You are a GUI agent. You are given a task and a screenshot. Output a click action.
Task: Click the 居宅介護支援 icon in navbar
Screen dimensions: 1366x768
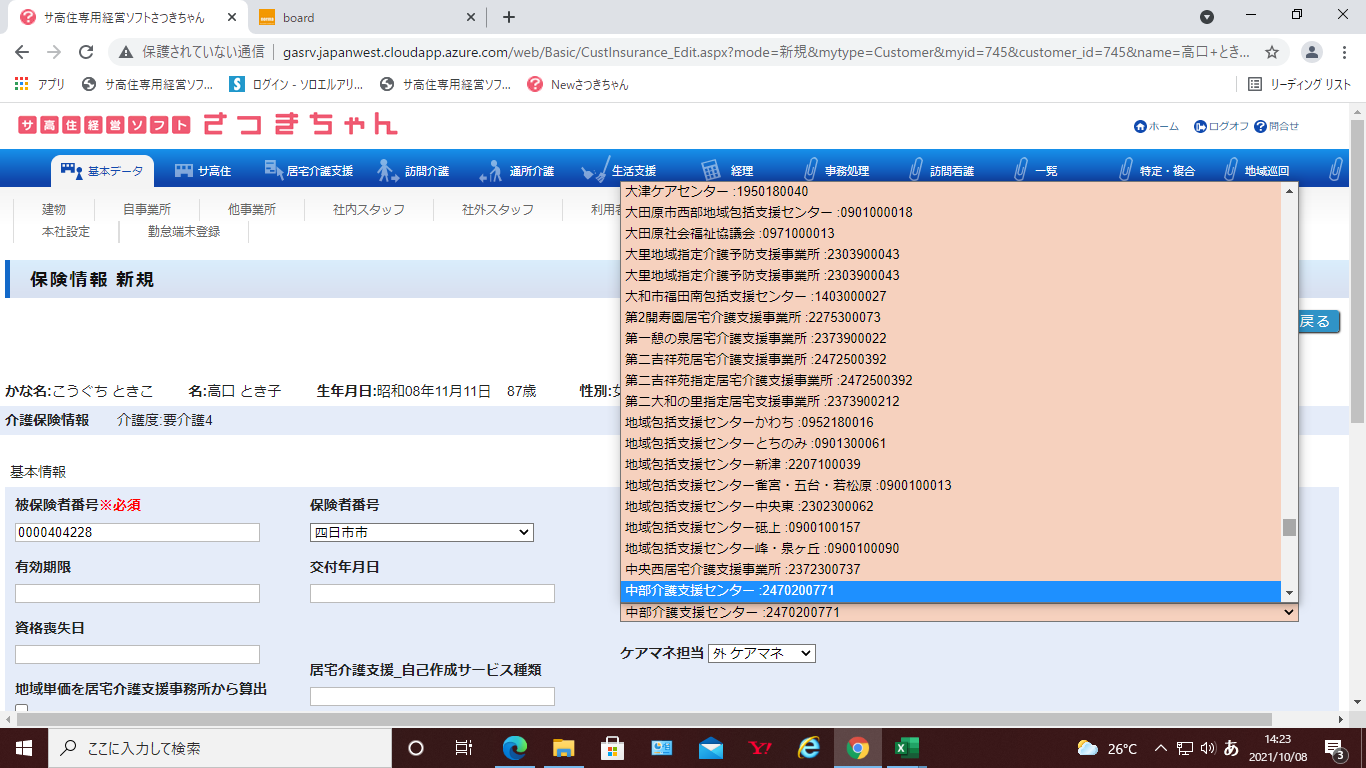tap(272, 171)
